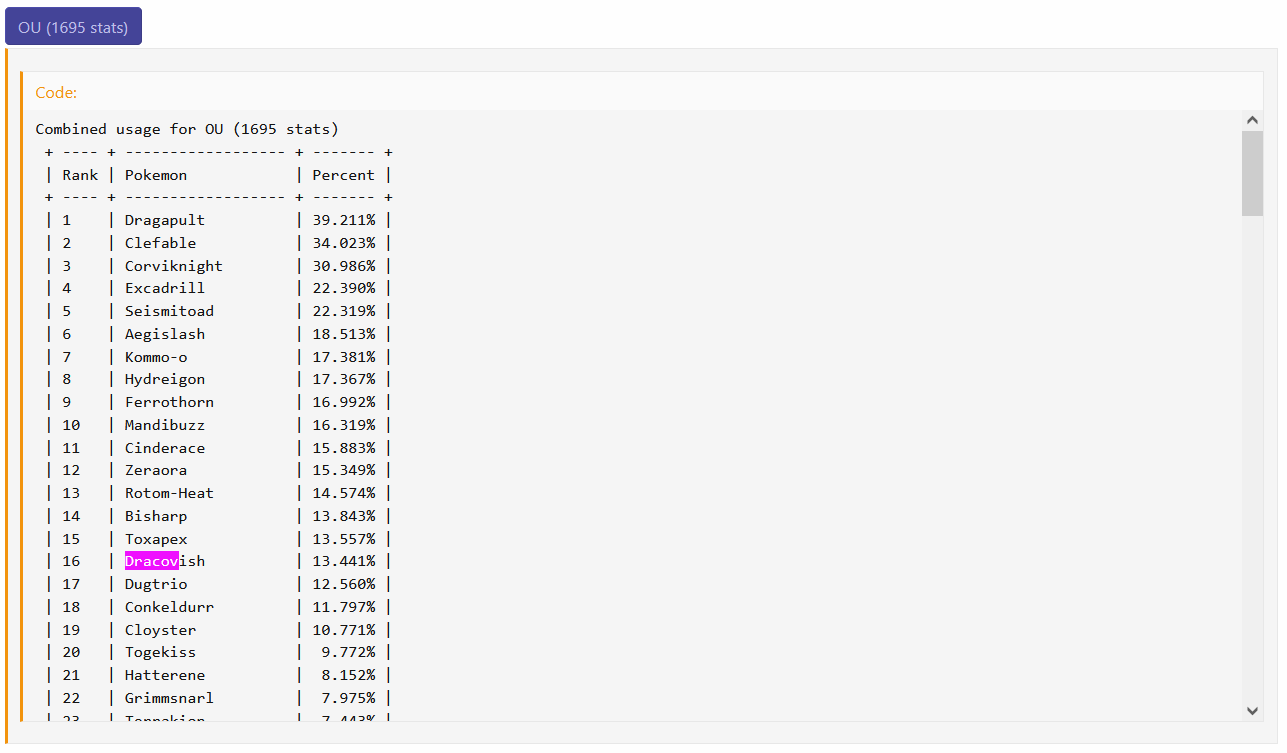Click the Percent column header
The image size is (1287, 753).
point(343,175)
